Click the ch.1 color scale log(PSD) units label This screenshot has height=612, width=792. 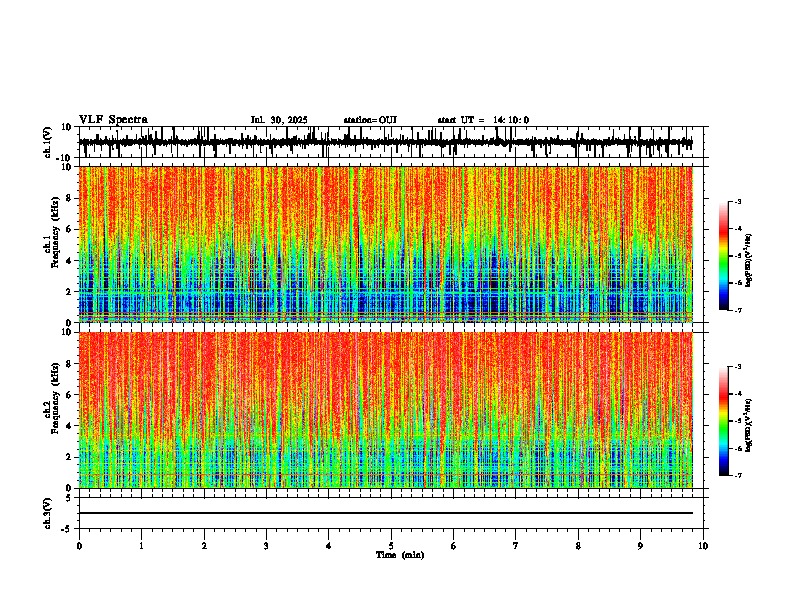749,261
